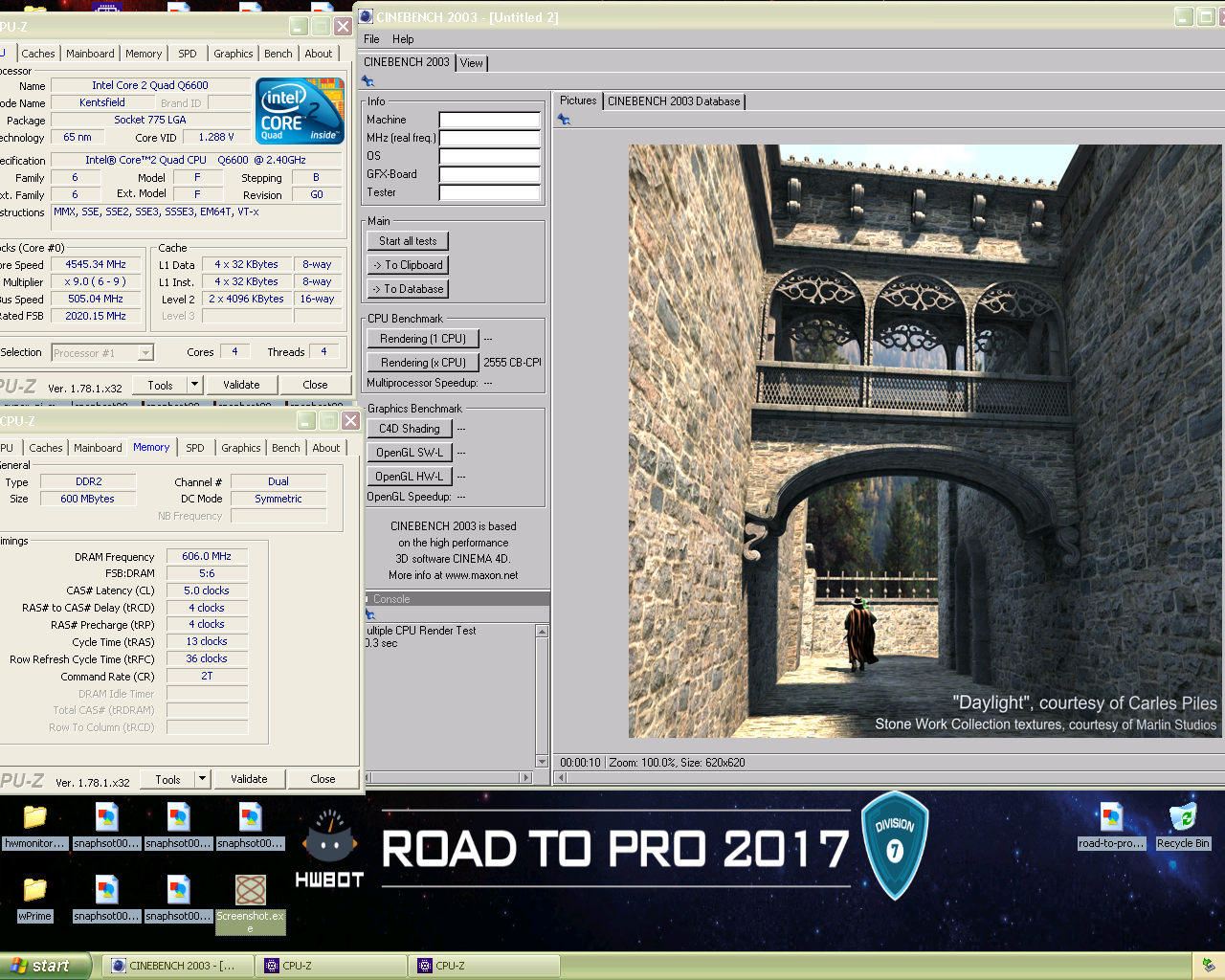Screen dimensions: 1225x980
Task: Select the Pictures tab
Action: tap(578, 100)
